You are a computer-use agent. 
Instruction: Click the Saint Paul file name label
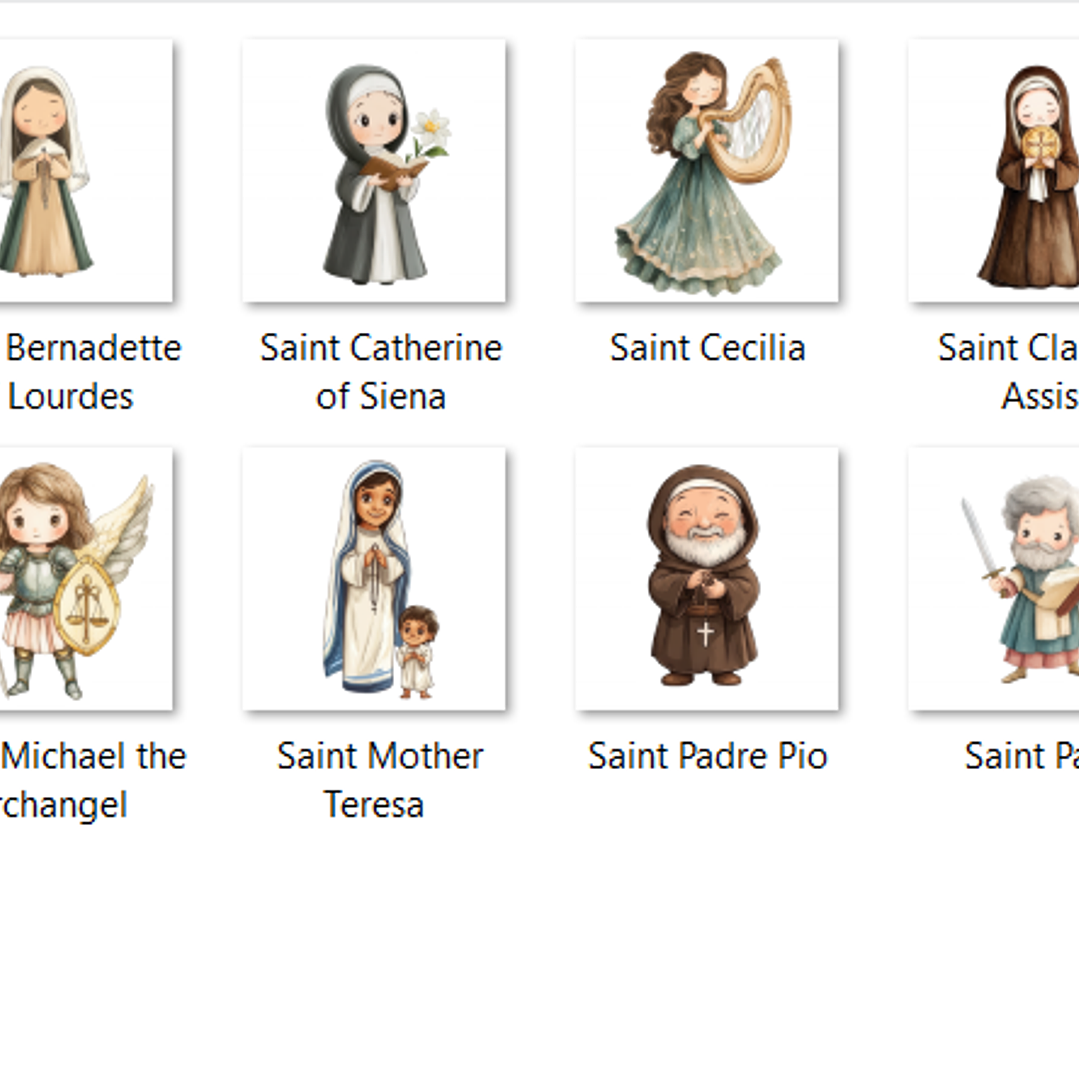[x=1020, y=756]
